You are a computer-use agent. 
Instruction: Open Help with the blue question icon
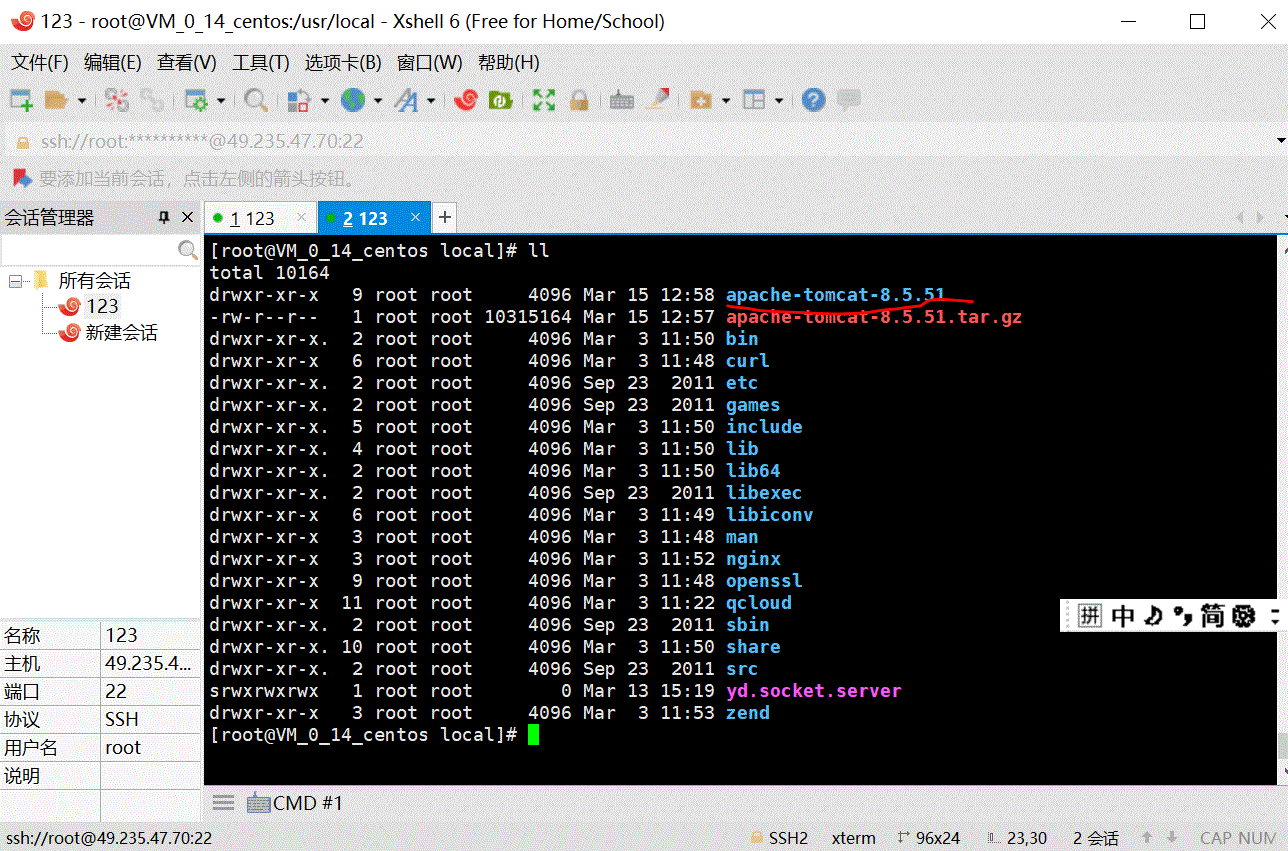(x=814, y=100)
